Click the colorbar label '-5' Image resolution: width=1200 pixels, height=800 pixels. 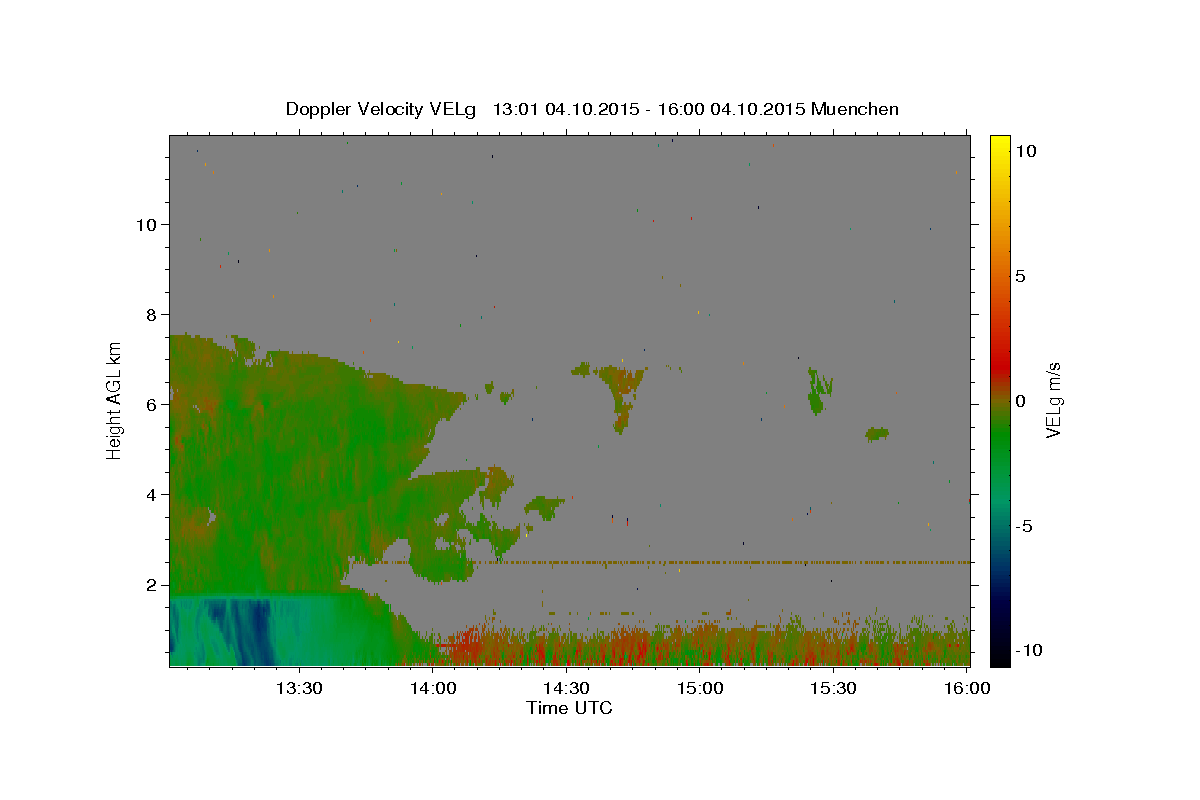point(1024,526)
